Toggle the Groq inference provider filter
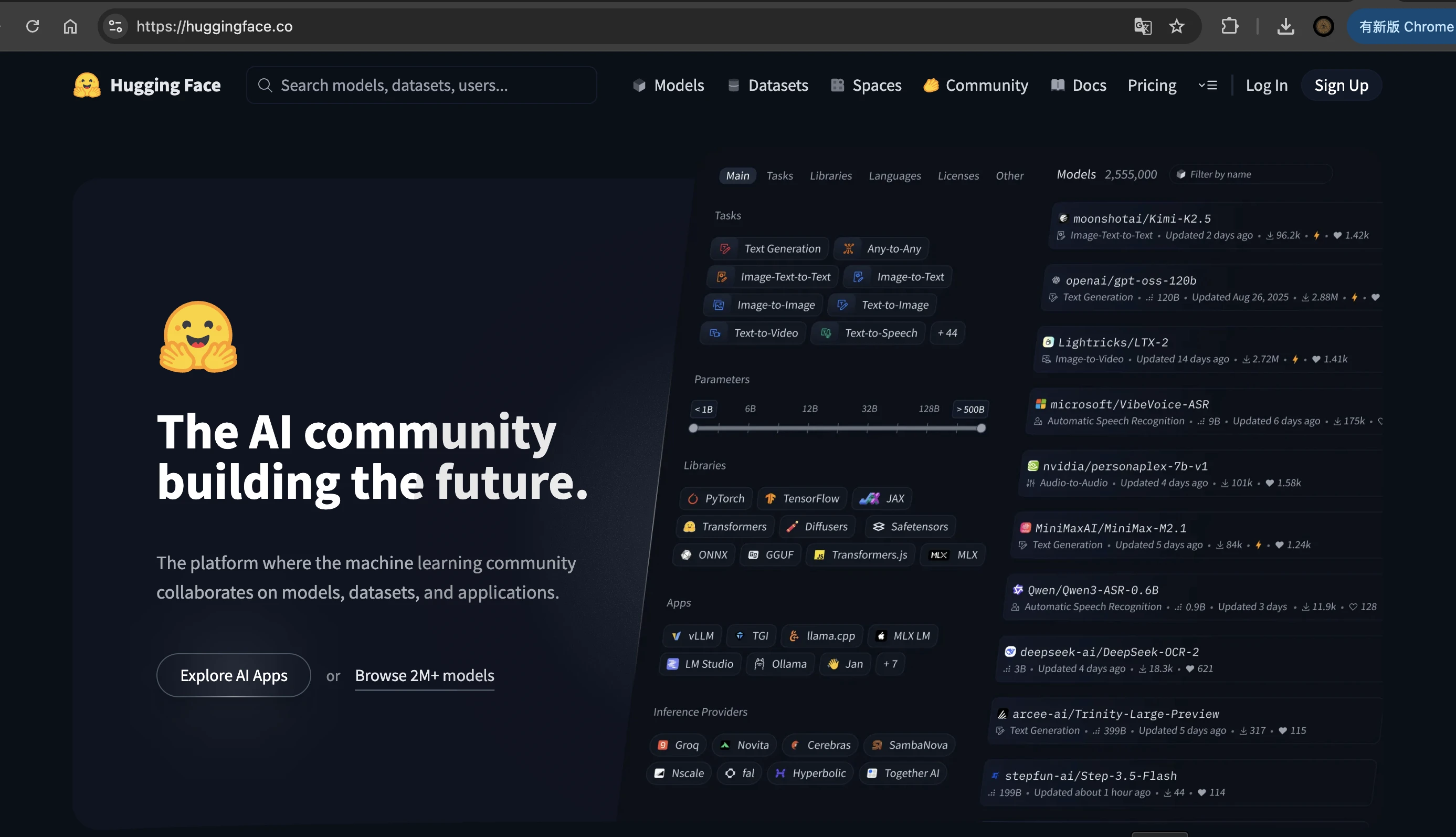 [679, 745]
